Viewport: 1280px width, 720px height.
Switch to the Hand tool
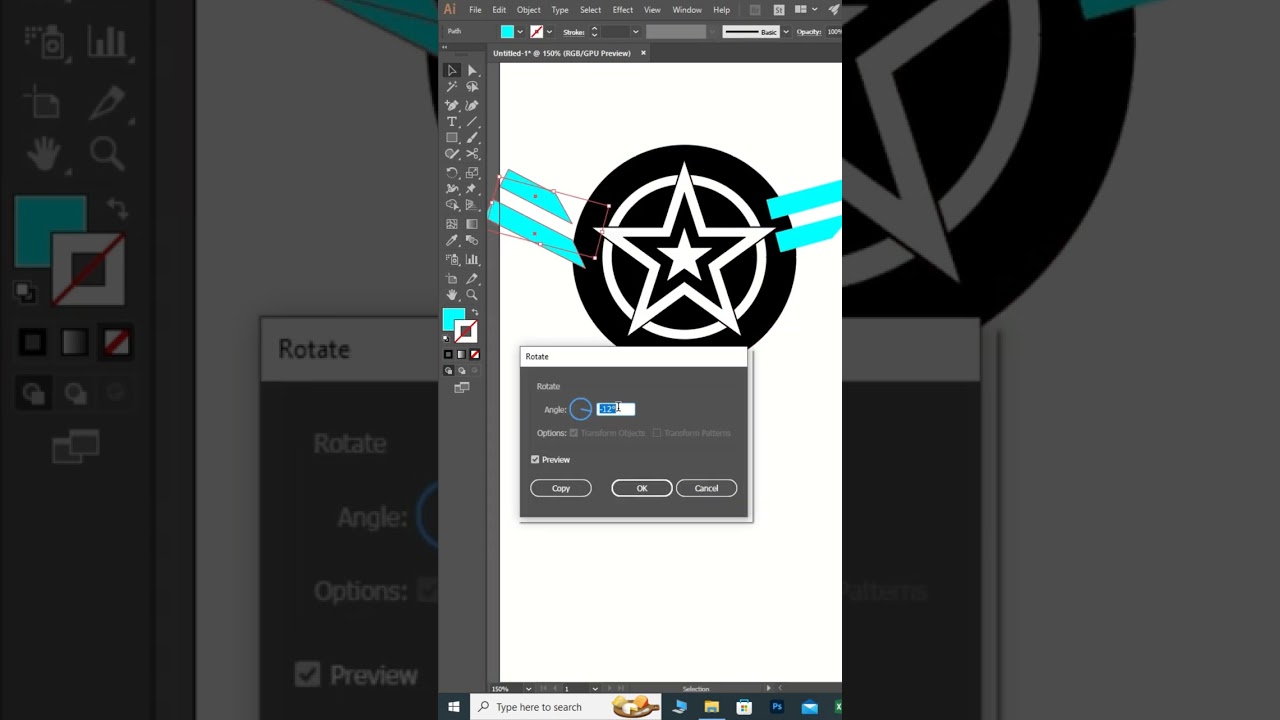pos(452,295)
